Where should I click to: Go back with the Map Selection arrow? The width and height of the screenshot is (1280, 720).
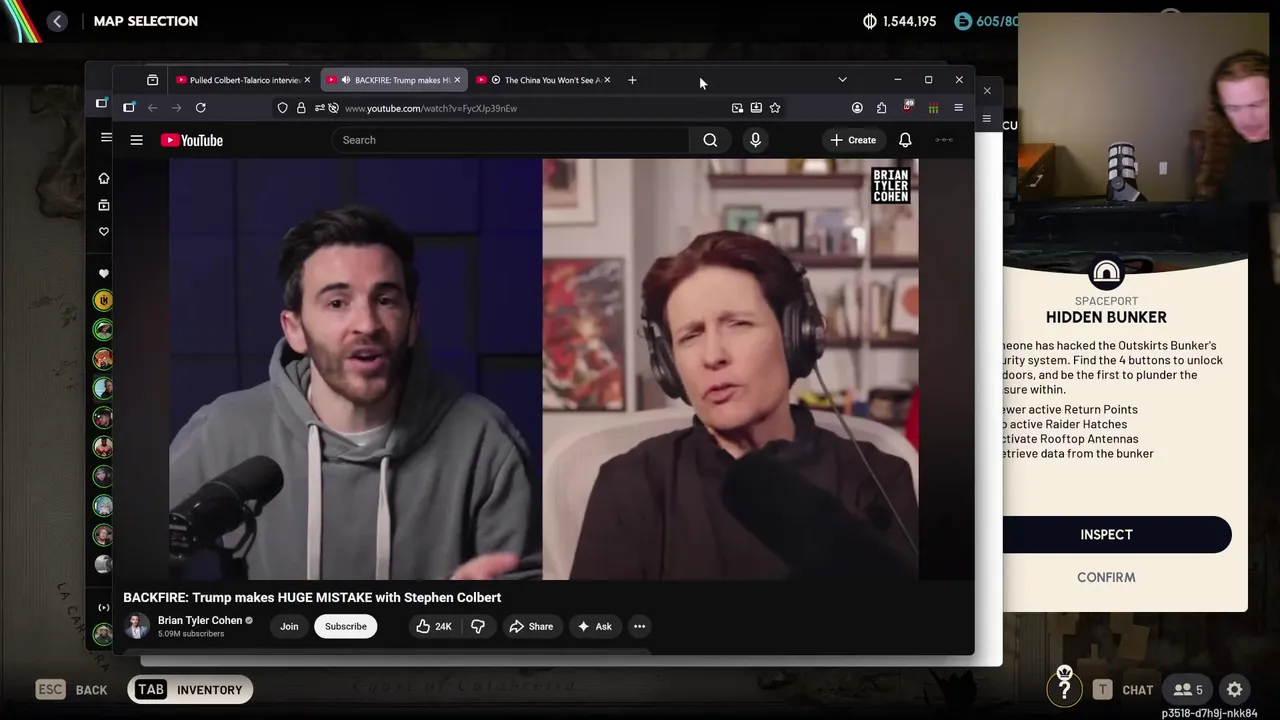tap(57, 21)
